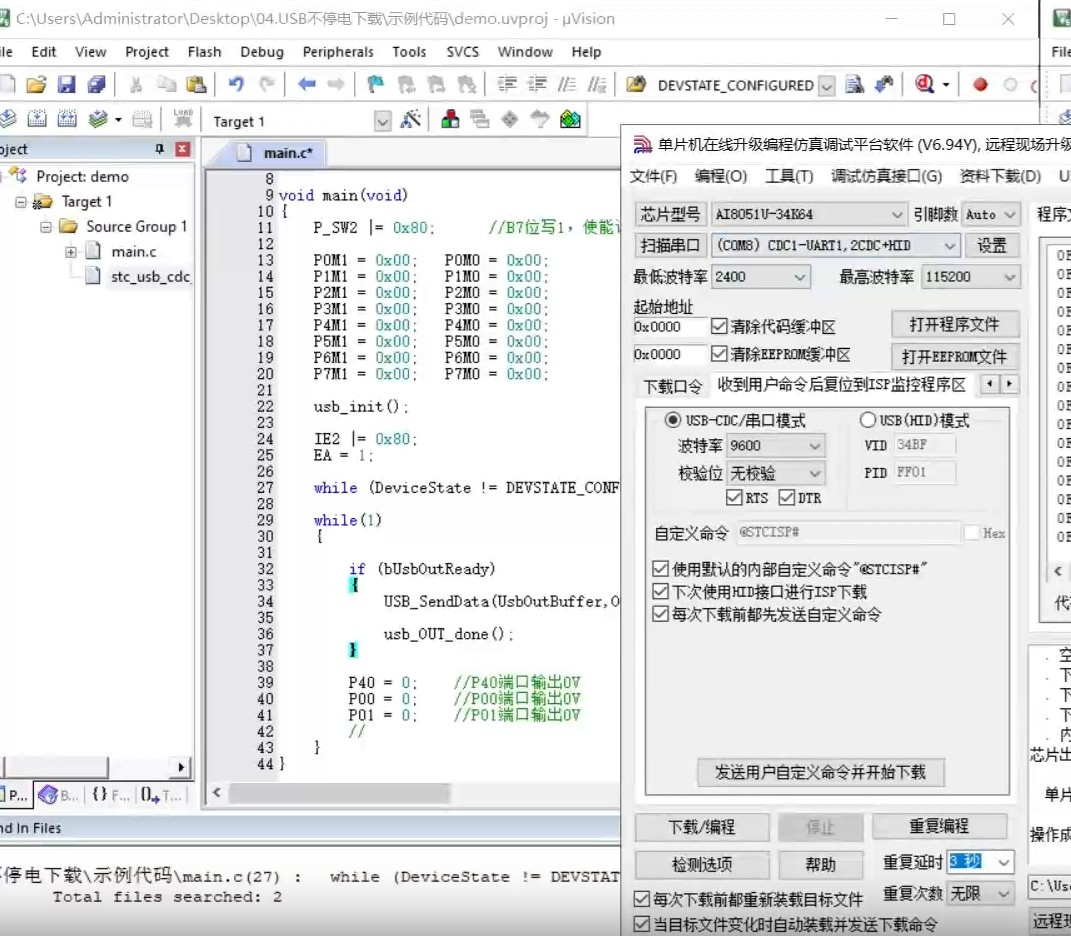This screenshot has height=936, width=1071.
Task: Open 重复次数 无限 dropdown
Action: 981,893
